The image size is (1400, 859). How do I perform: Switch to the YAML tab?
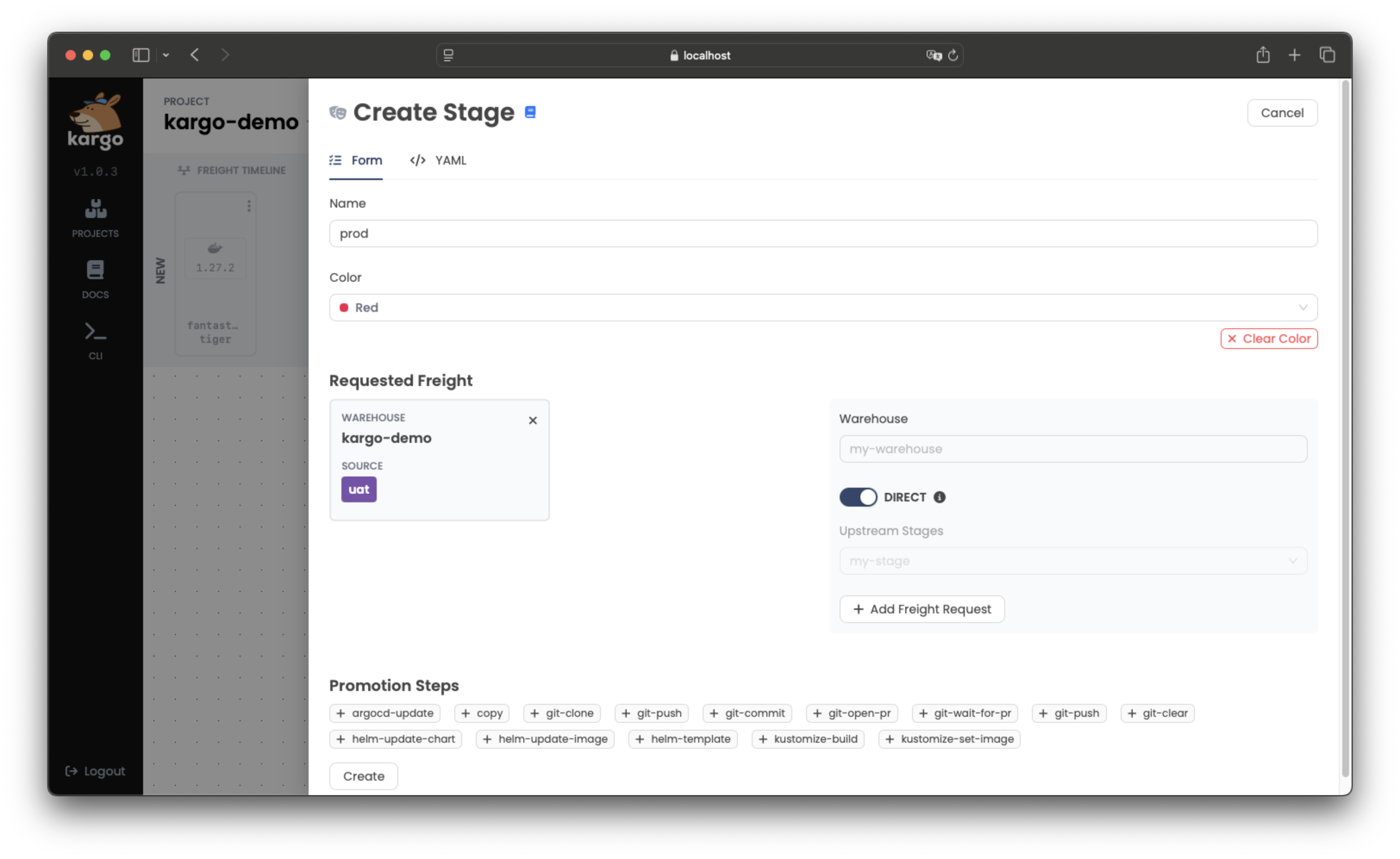pyautogui.click(x=438, y=161)
